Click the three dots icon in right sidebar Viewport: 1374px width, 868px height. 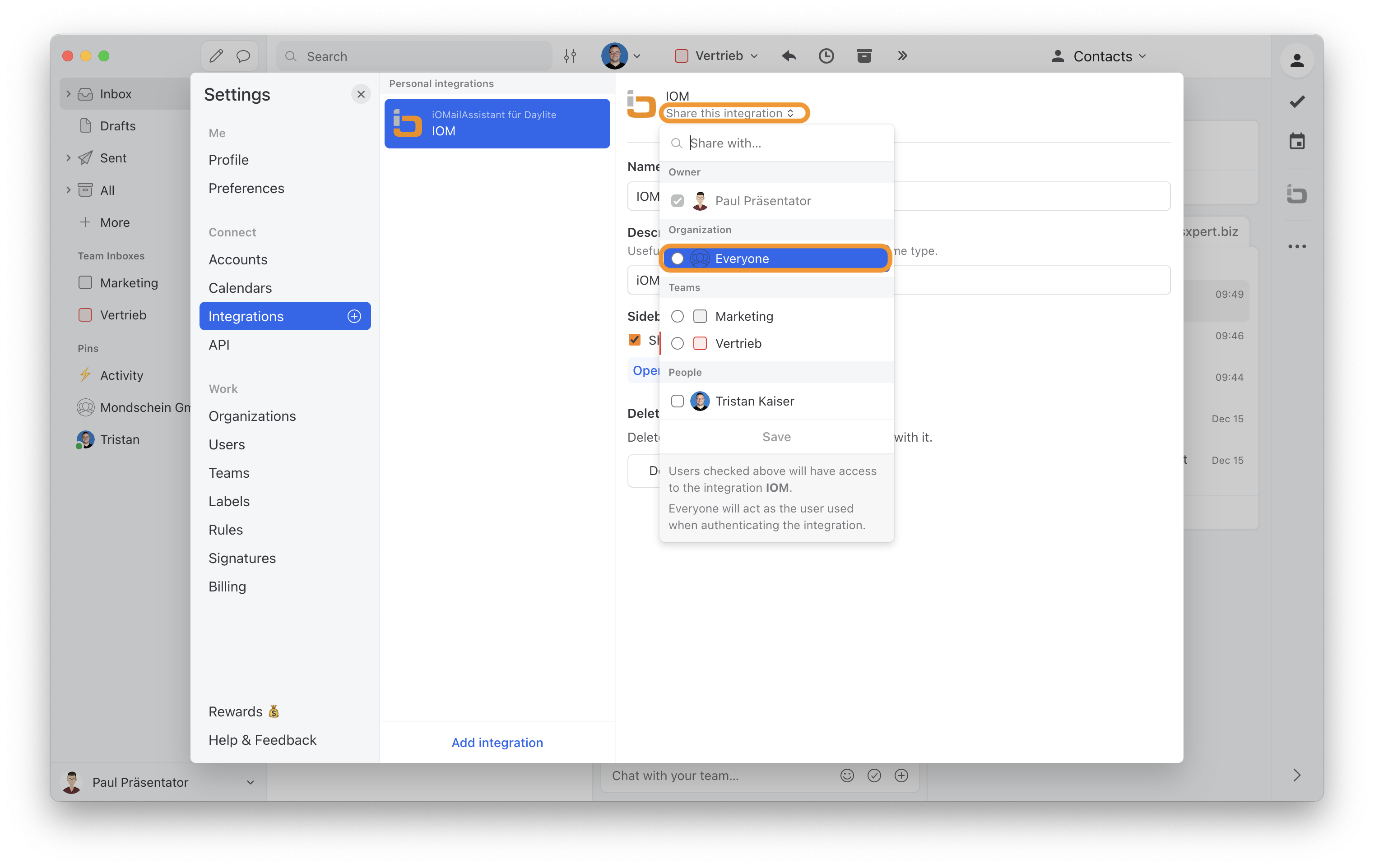coord(1297,247)
